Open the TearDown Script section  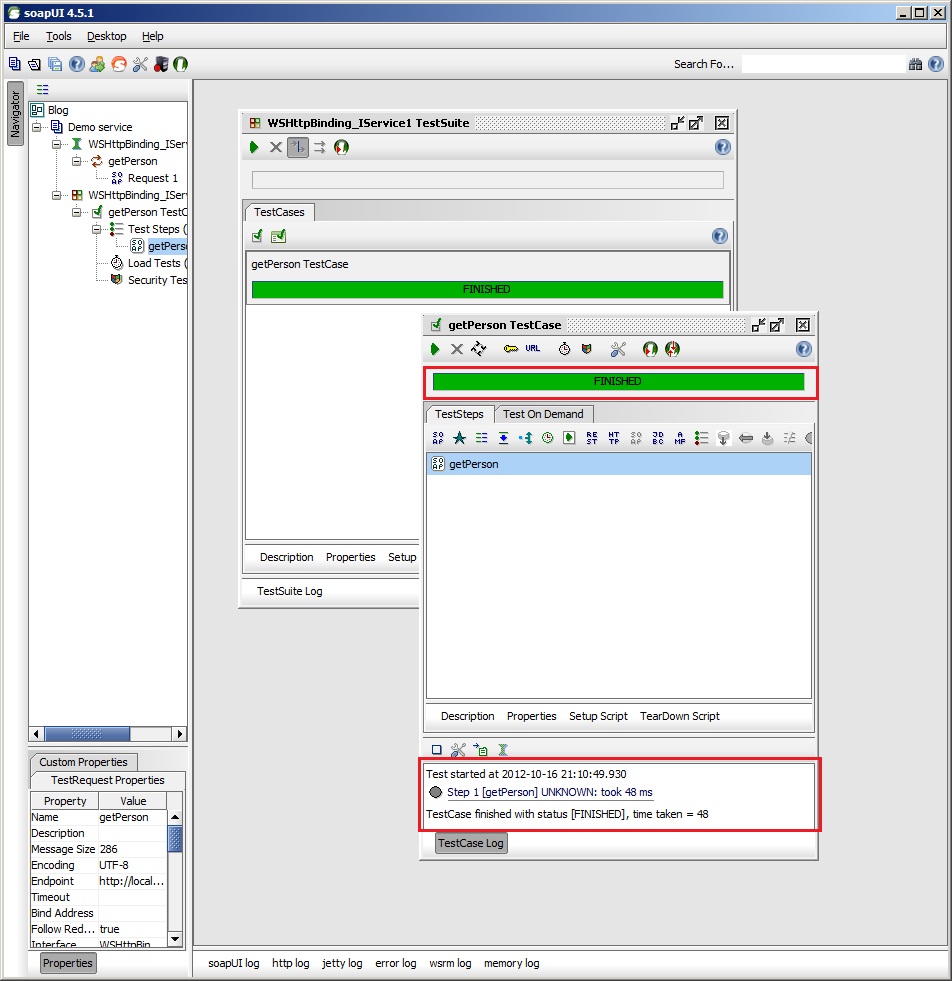(x=680, y=716)
